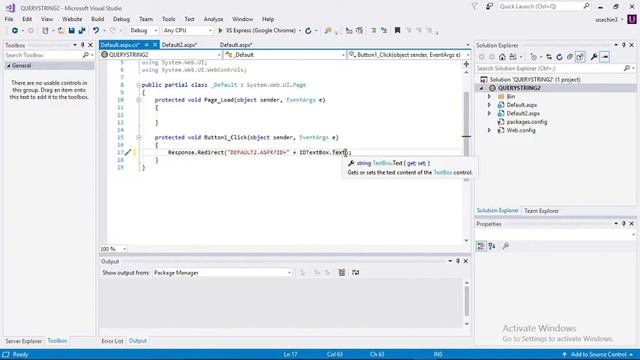Expand Default2.aspx node in Solution Explorer
The height and width of the screenshot is (360, 640).
click(489, 113)
